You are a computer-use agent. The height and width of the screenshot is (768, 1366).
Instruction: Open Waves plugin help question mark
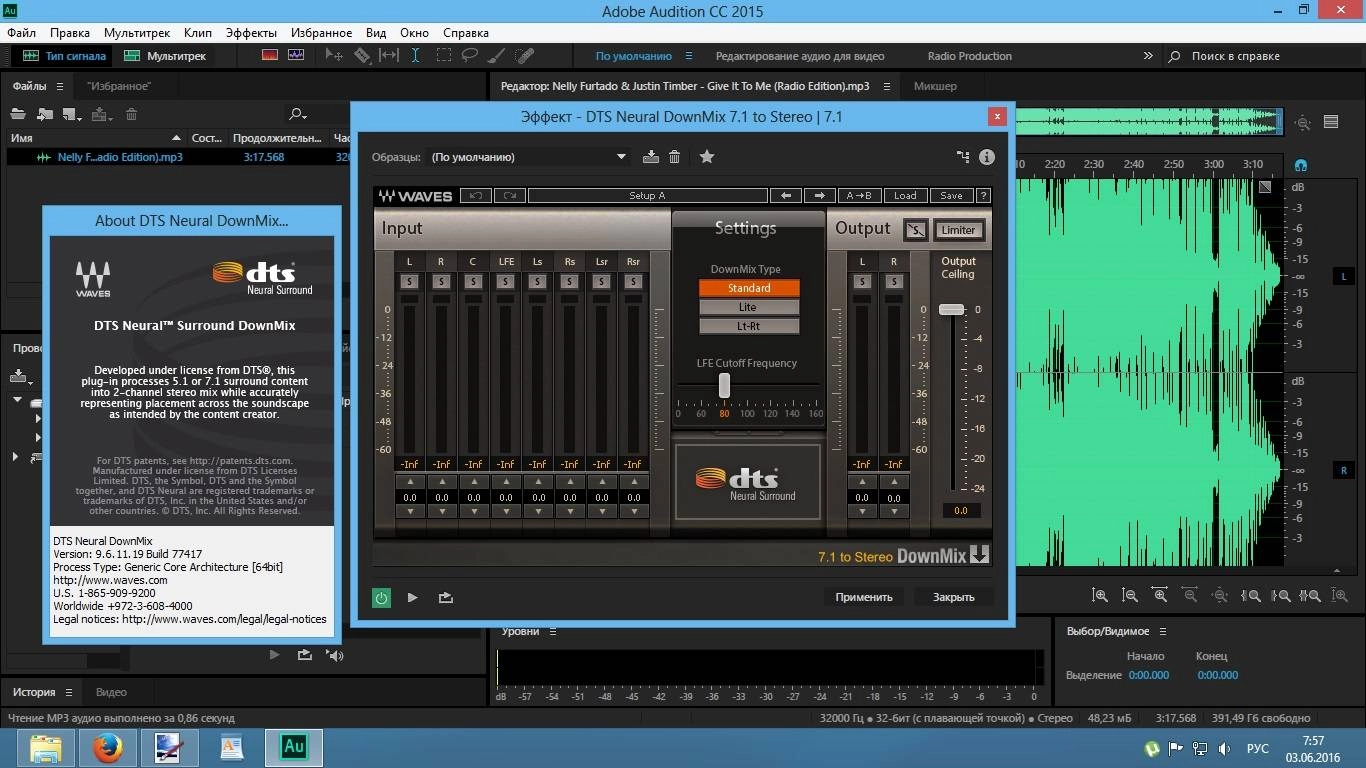[983, 196]
